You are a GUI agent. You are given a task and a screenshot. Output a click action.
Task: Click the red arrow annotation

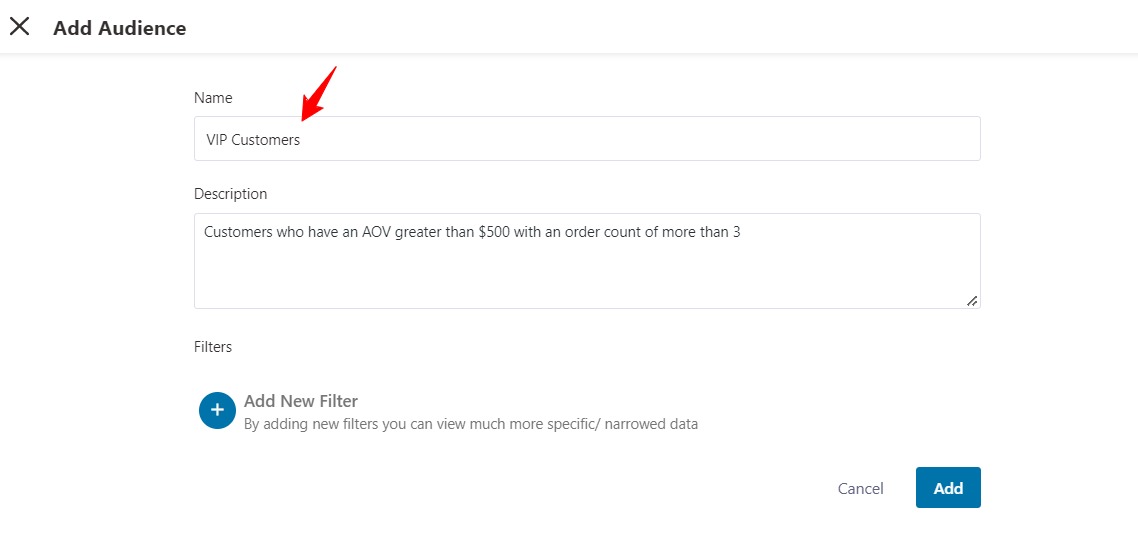[319, 94]
